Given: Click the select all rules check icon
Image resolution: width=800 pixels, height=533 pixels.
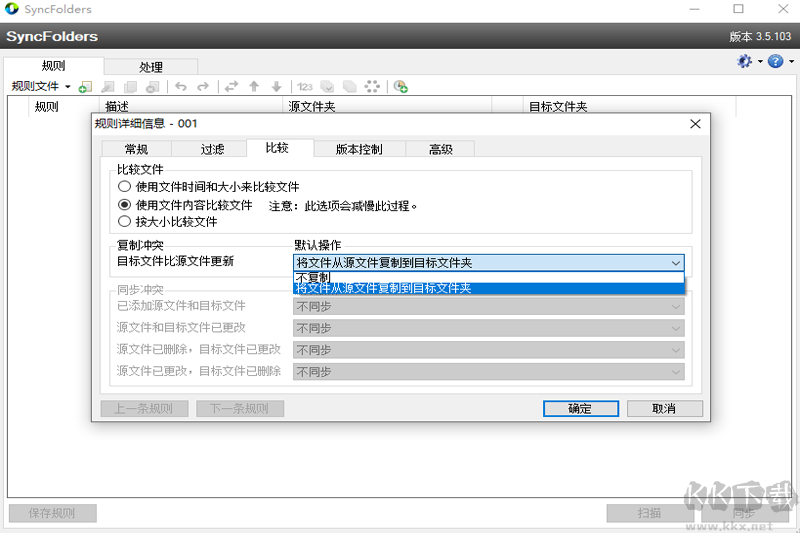Looking at the screenshot, I should click(x=327, y=86).
